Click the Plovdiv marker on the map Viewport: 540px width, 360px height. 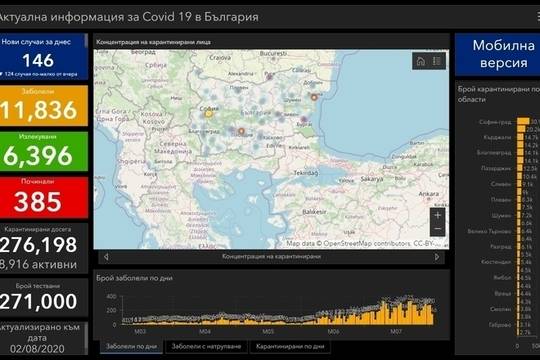pyautogui.click(x=241, y=131)
